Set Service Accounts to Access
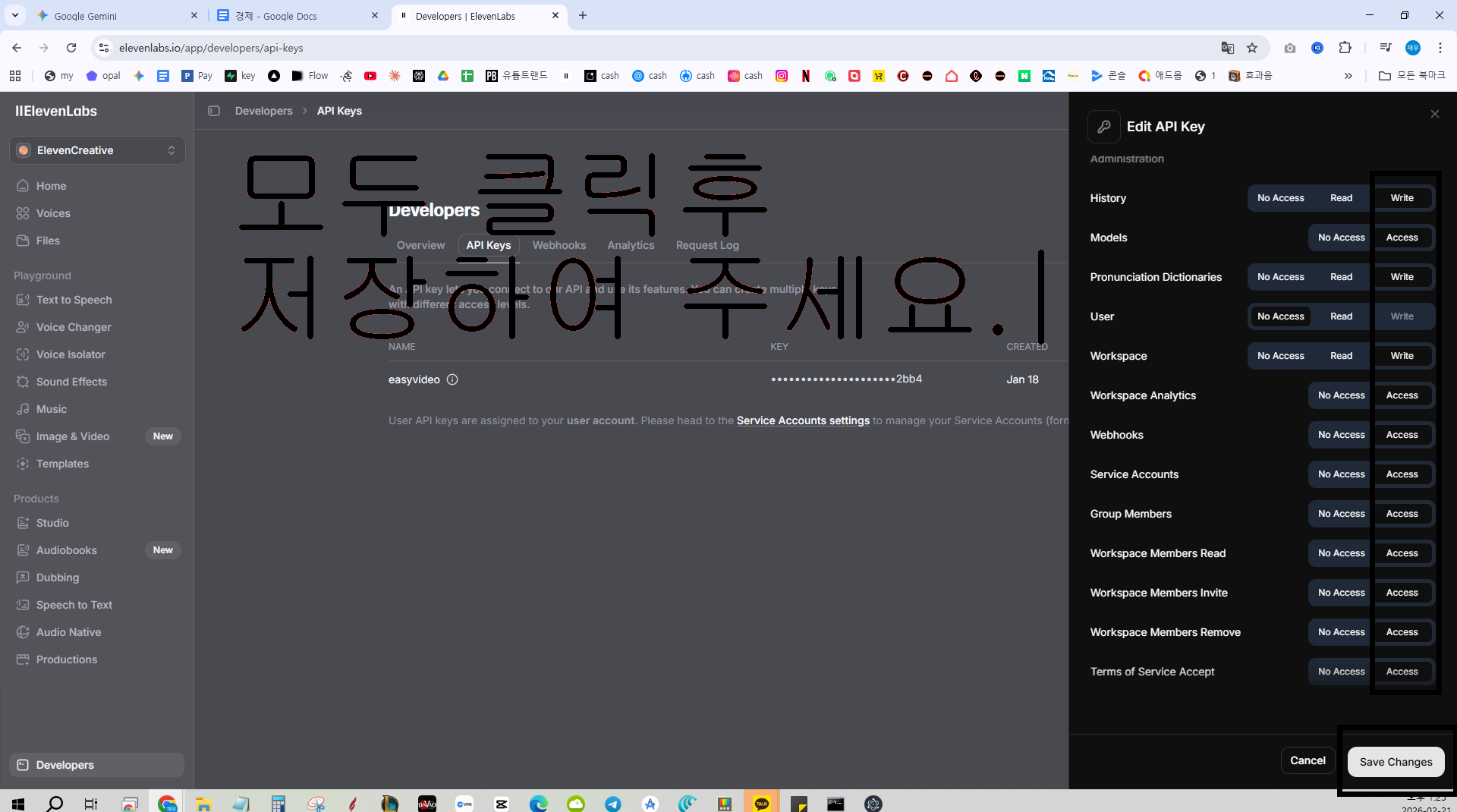This screenshot has width=1457, height=812. pyautogui.click(x=1402, y=474)
